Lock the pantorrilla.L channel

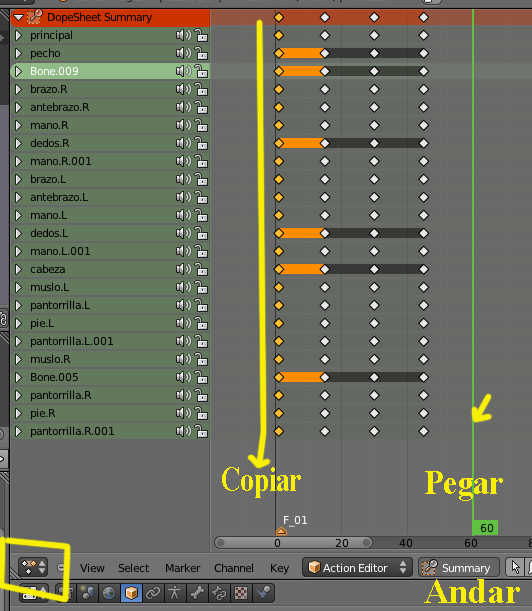point(201,305)
